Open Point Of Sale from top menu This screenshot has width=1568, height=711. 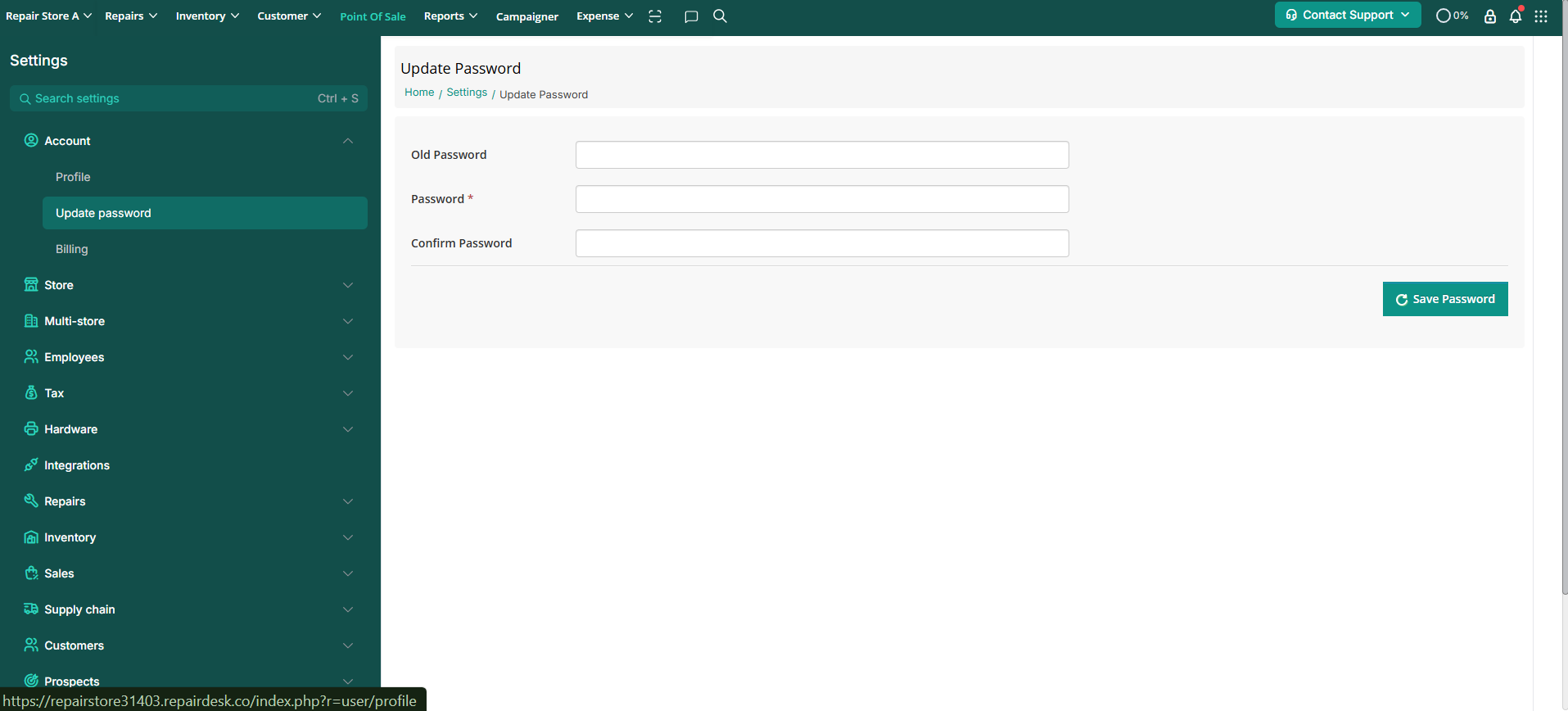pos(373,16)
